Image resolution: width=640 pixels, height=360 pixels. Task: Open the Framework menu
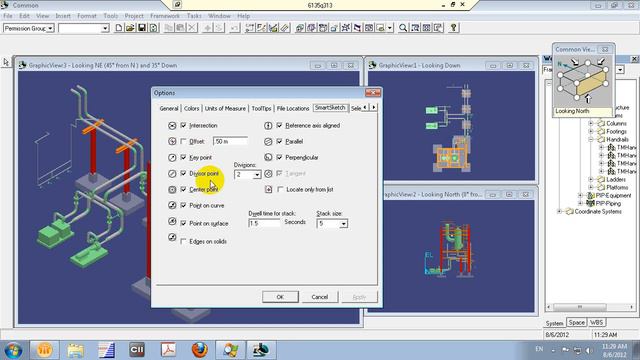coord(165,16)
